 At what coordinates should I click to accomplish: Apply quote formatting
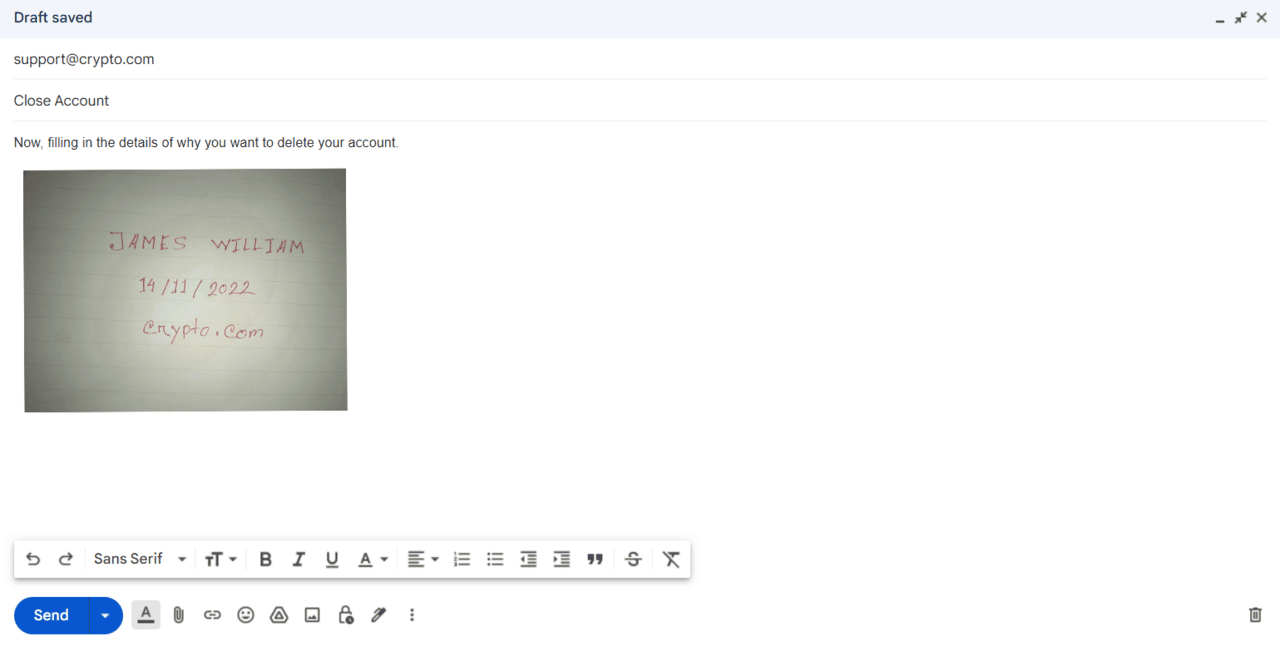pos(595,559)
